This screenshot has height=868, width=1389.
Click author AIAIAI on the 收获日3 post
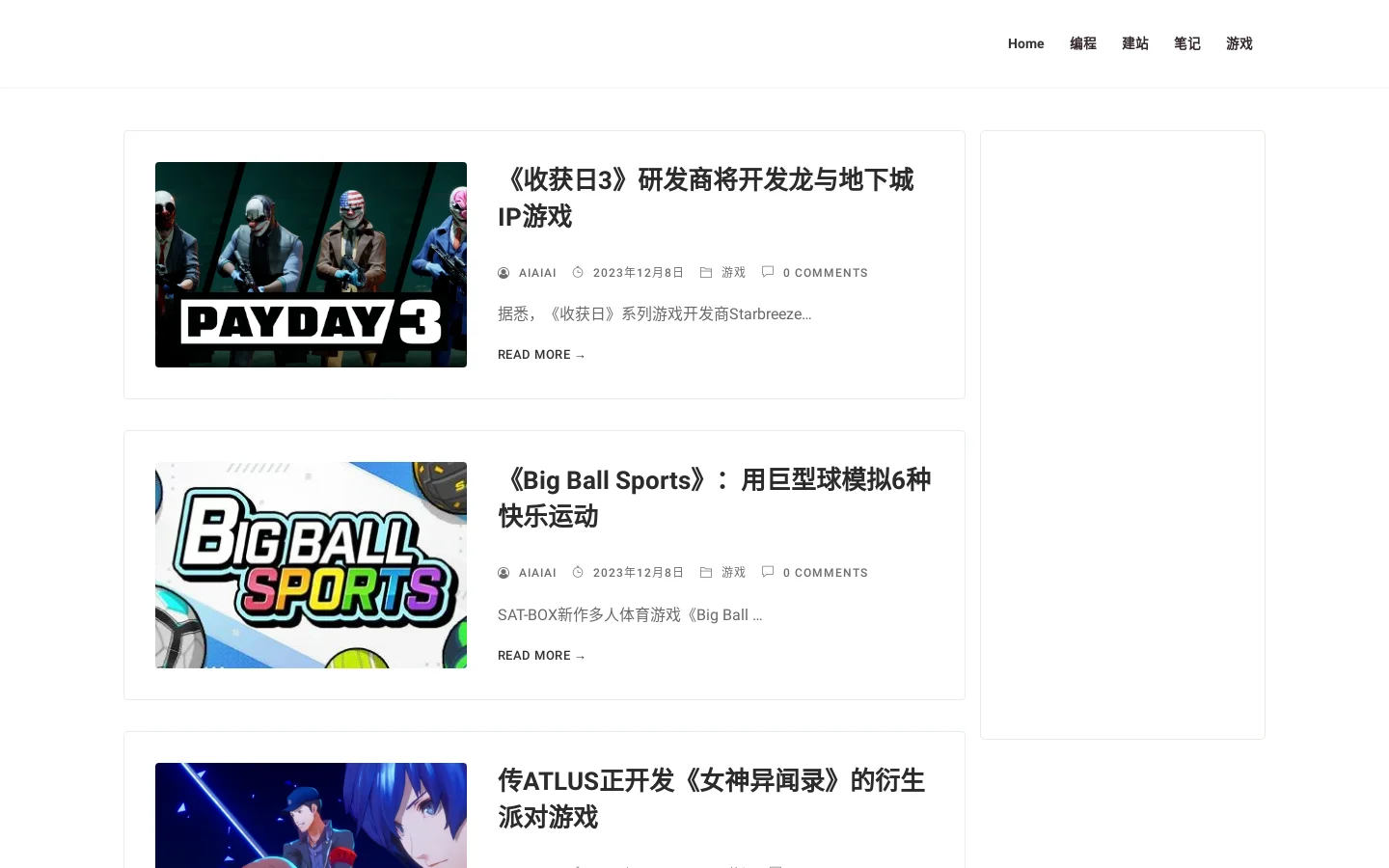[x=537, y=273]
